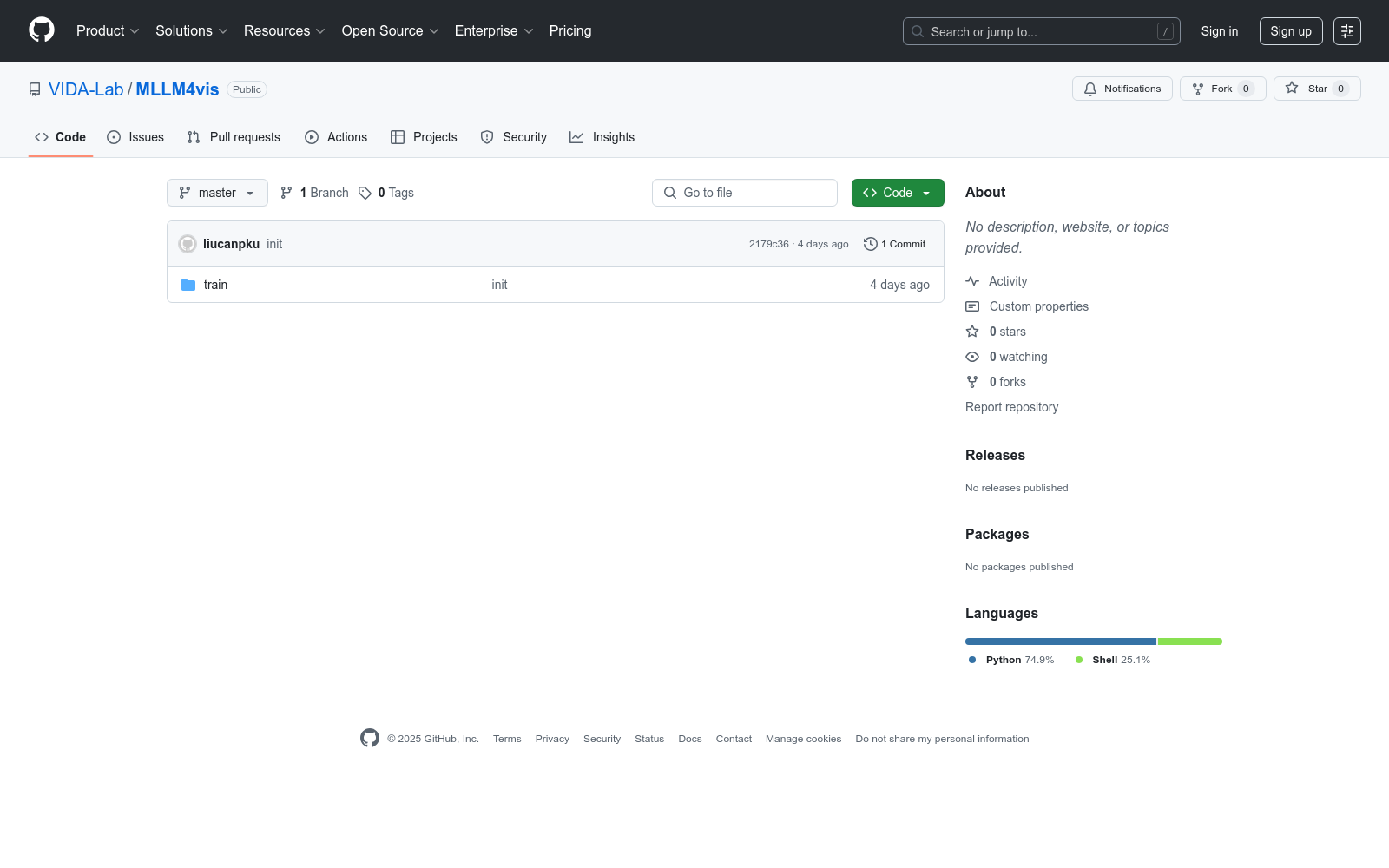The height and width of the screenshot is (868, 1389).
Task: Open the init commit message in train row
Action: tap(499, 285)
